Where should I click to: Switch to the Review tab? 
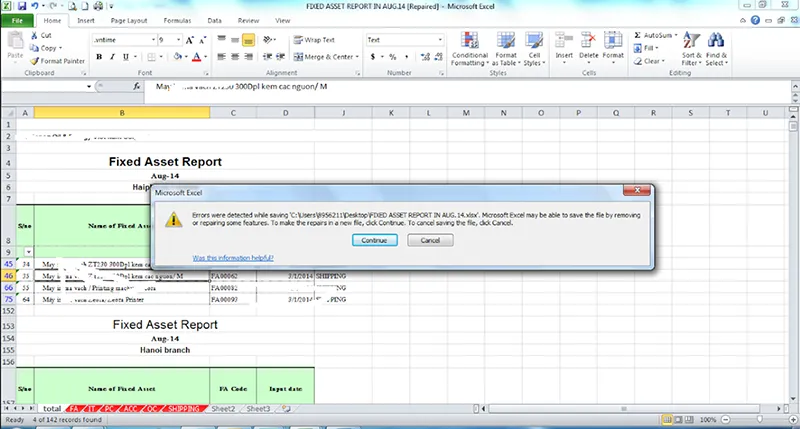point(248,21)
